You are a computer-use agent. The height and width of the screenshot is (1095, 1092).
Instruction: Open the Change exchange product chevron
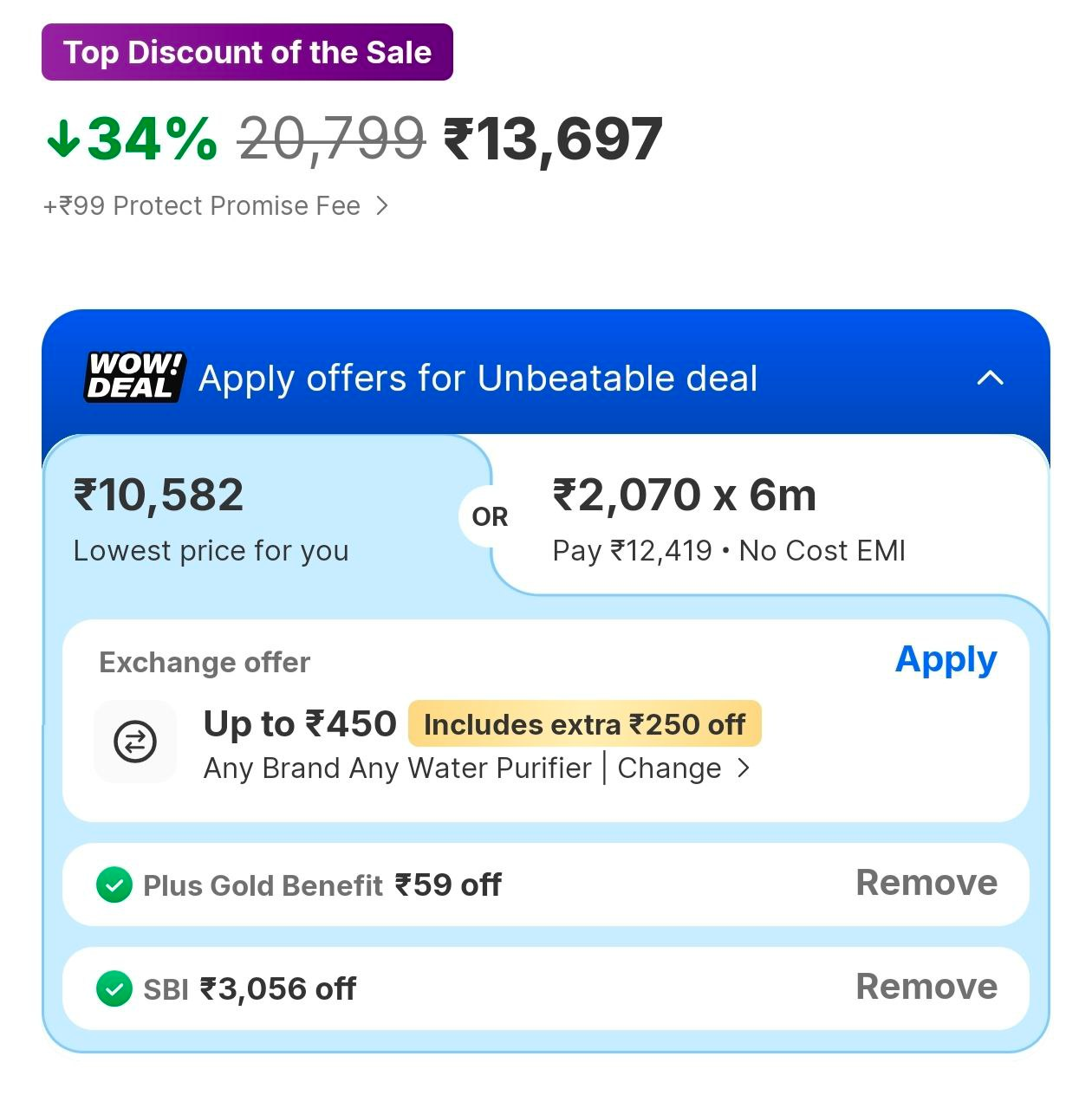pos(743,768)
